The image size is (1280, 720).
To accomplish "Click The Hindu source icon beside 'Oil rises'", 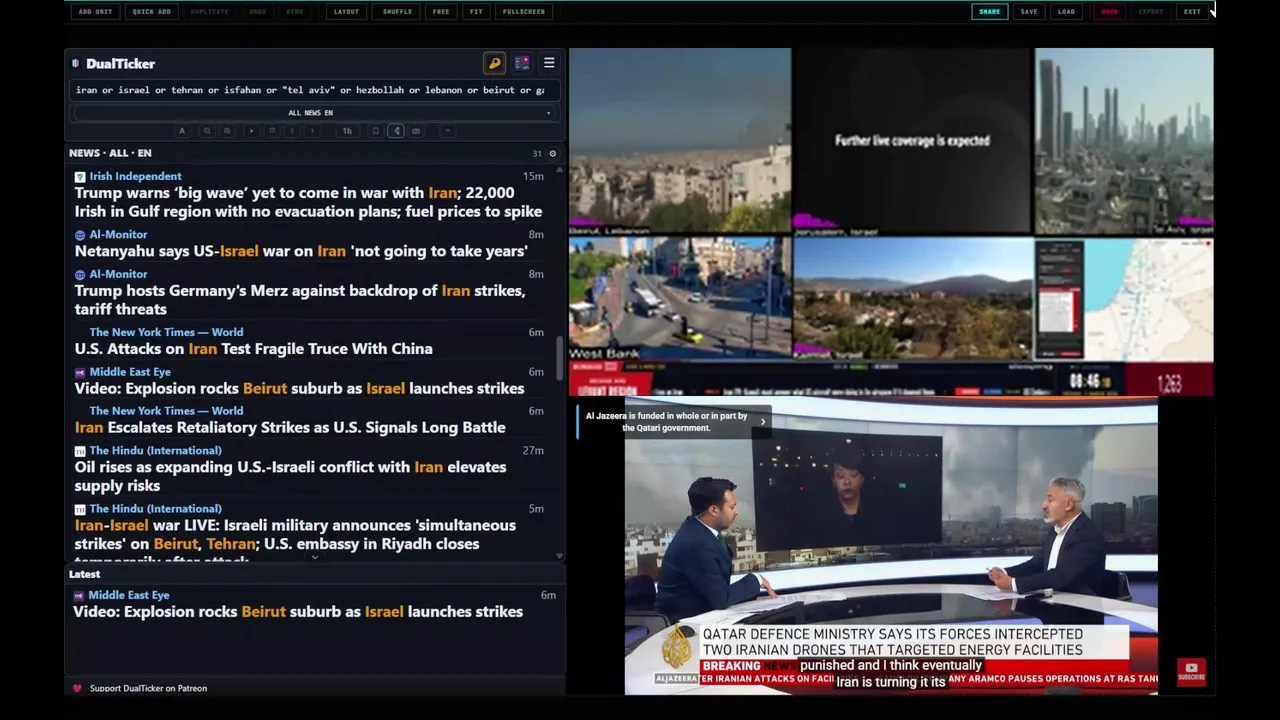I will pos(80,451).
